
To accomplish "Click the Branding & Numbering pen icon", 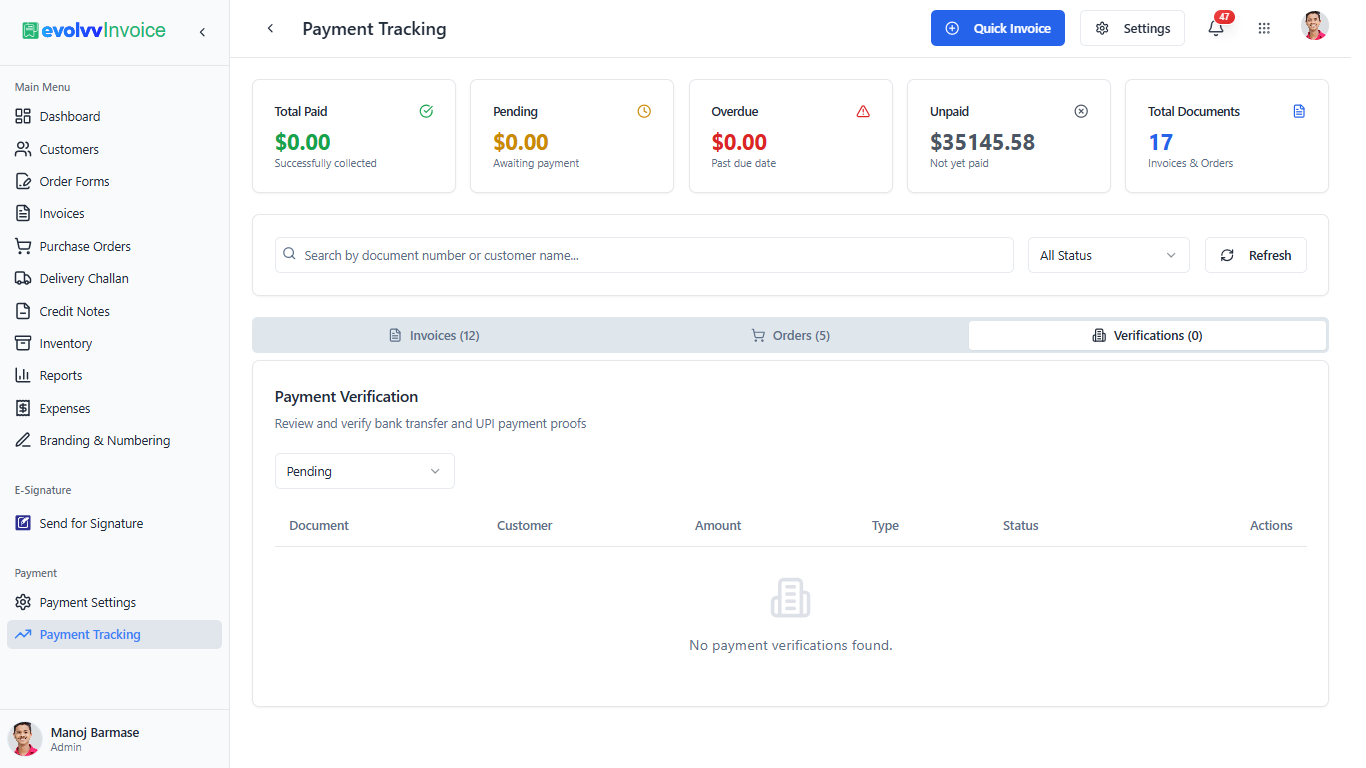I will click(23, 440).
